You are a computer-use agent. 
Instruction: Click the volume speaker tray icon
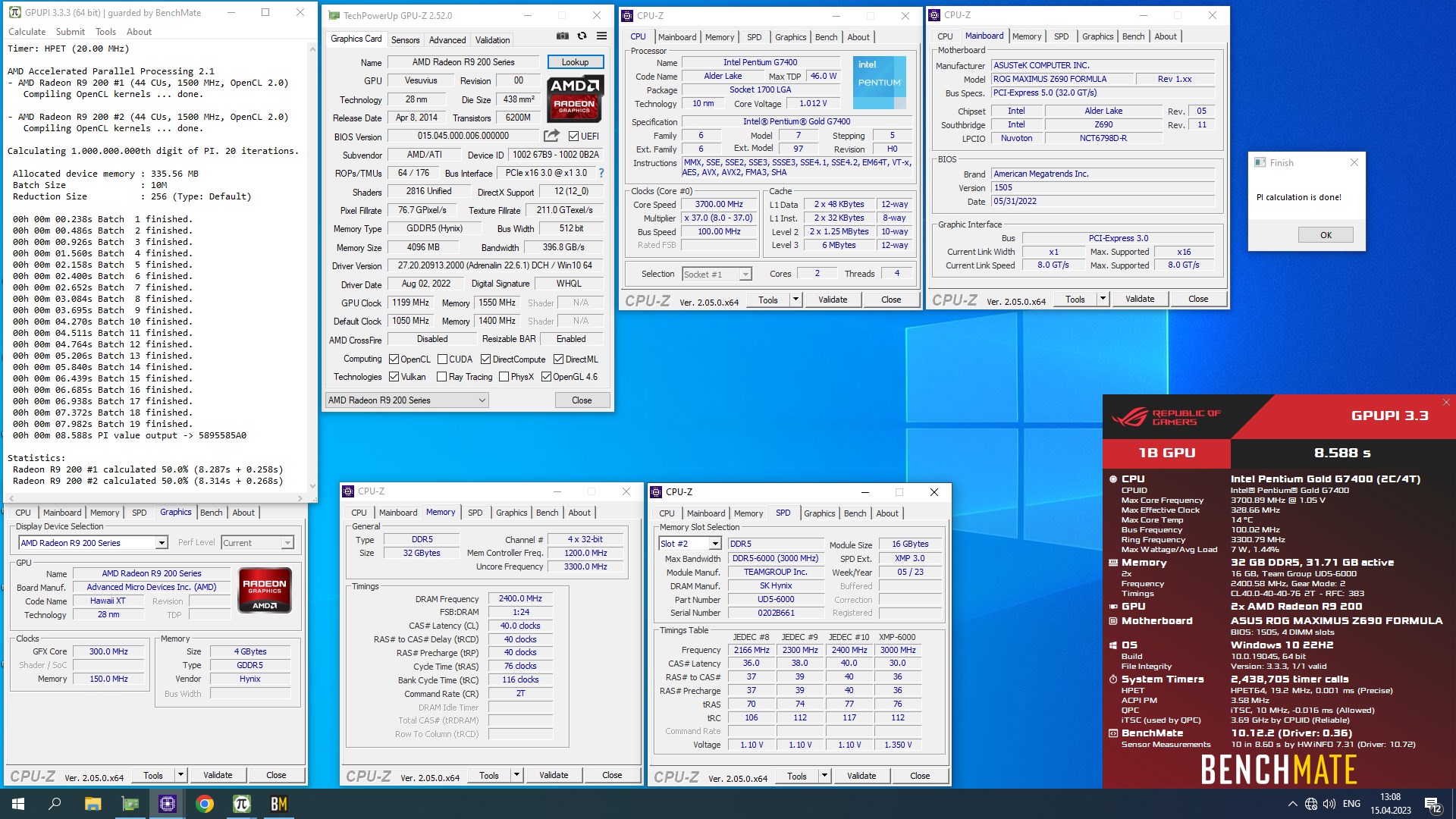pyautogui.click(x=1329, y=804)
